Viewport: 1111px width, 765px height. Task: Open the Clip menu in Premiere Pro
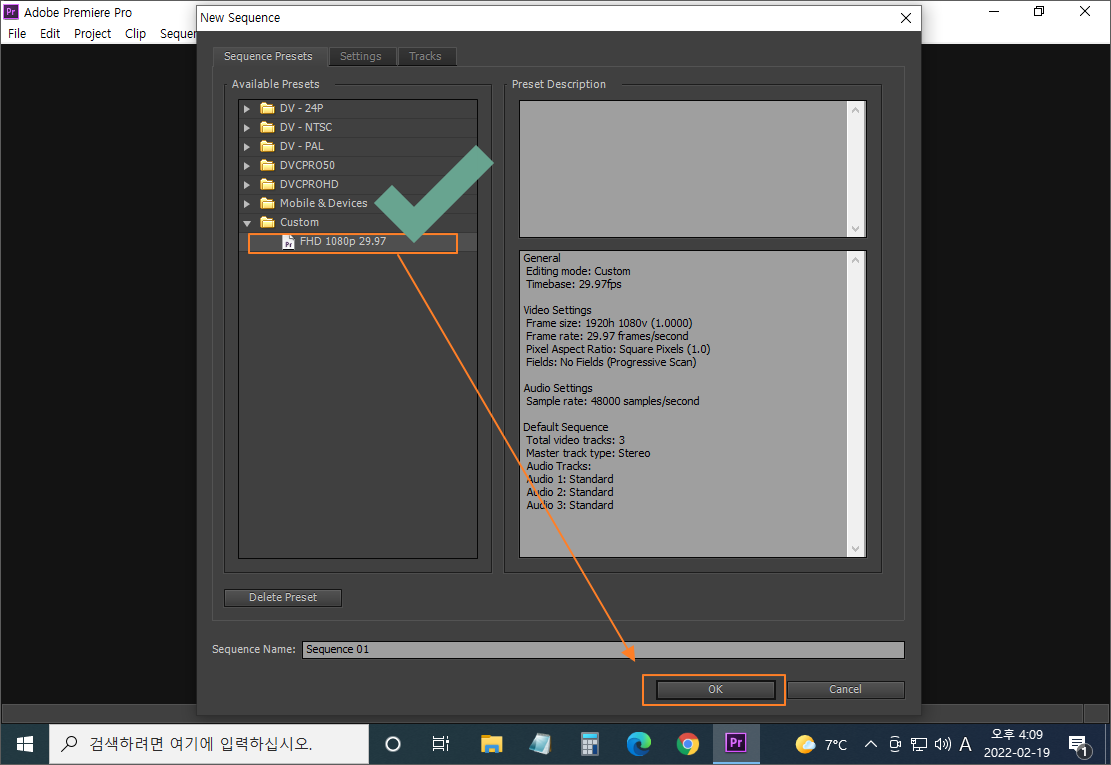[135, 33]
